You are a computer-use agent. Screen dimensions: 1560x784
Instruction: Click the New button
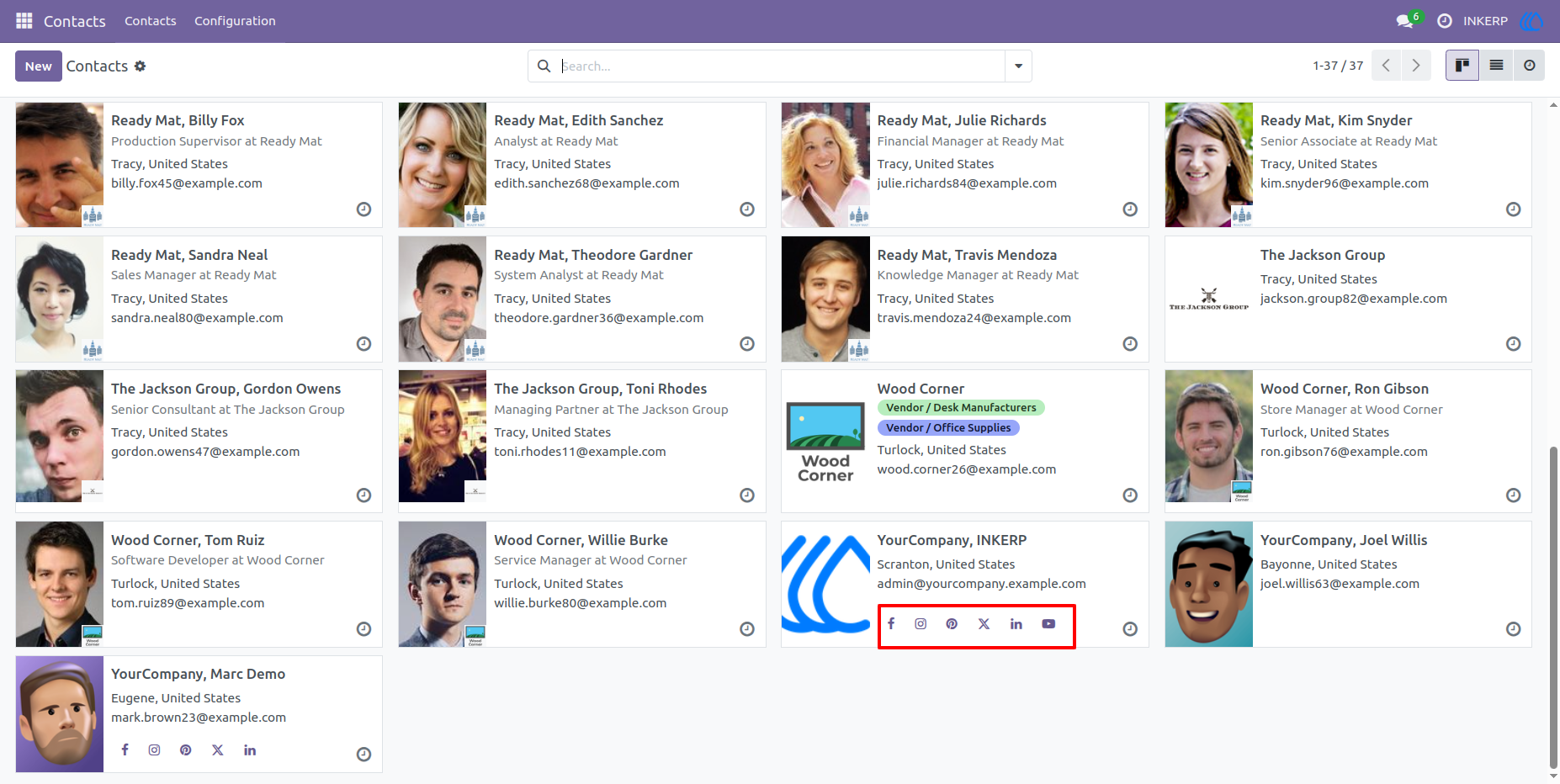tap(39, 66)
